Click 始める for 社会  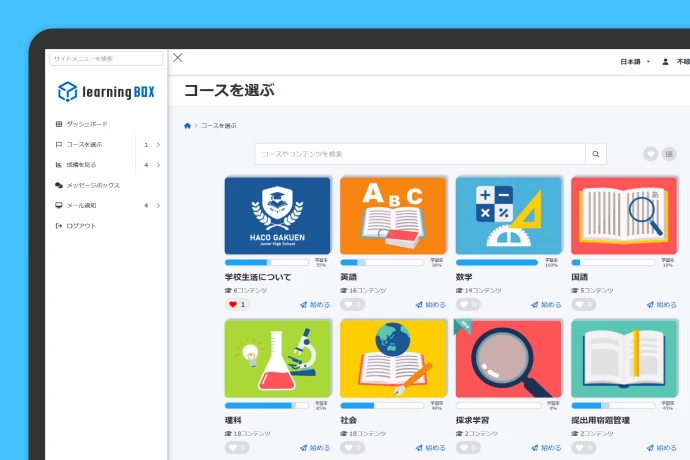point(430,448)
